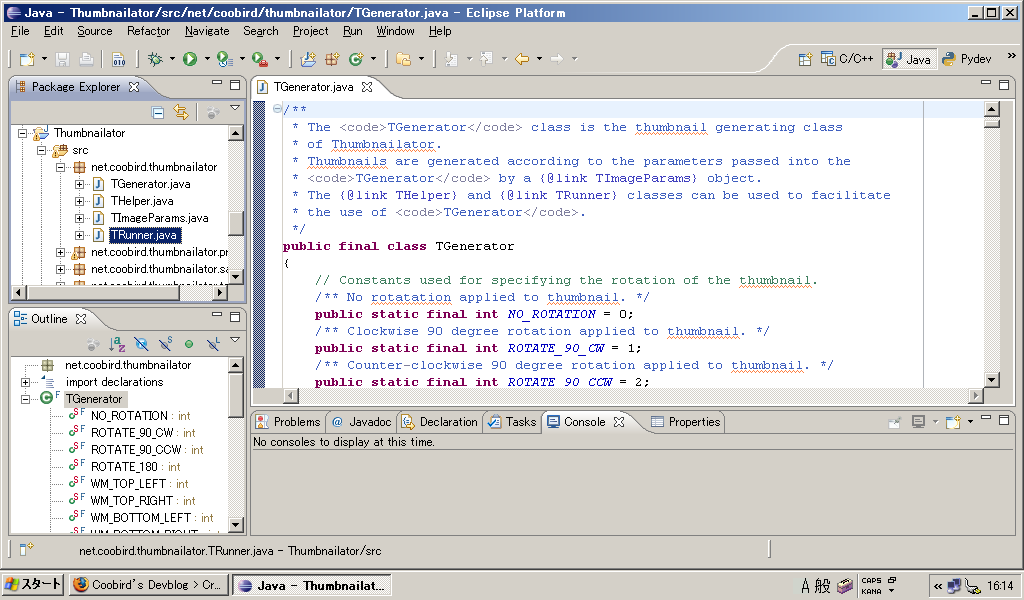Switch to the Javadoc tab

click(361, 422)
